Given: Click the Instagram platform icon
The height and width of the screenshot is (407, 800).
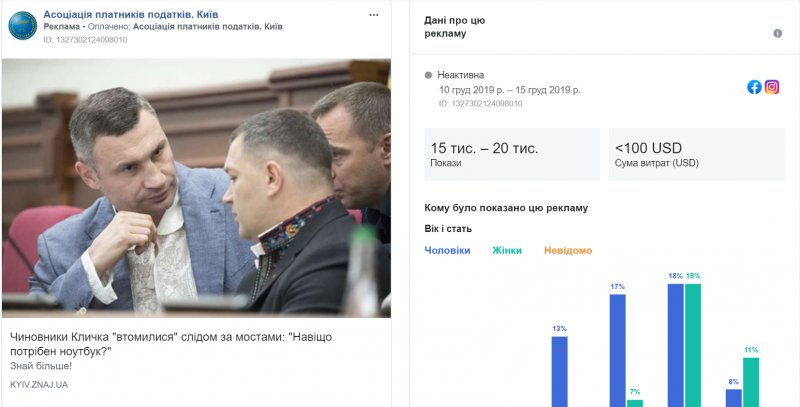Looking at the screenshot, I should [772, 87].
